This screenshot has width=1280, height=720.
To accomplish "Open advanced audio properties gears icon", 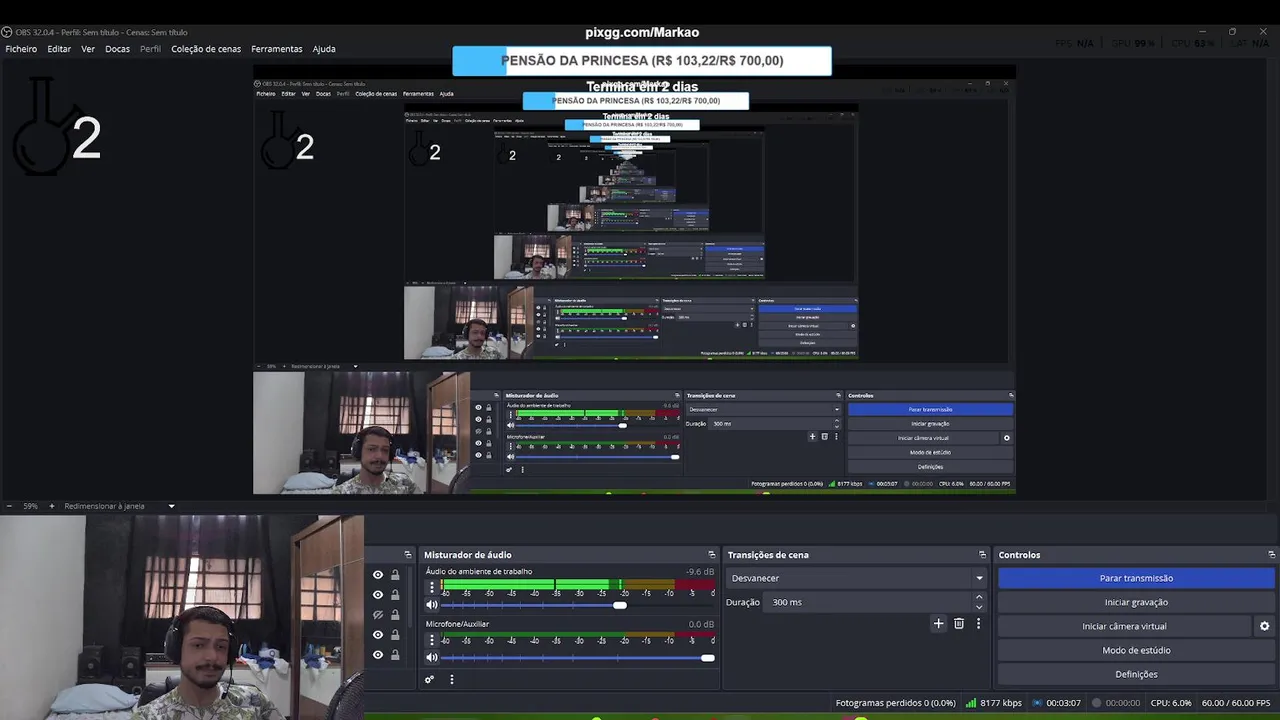I will pos(429,680).
